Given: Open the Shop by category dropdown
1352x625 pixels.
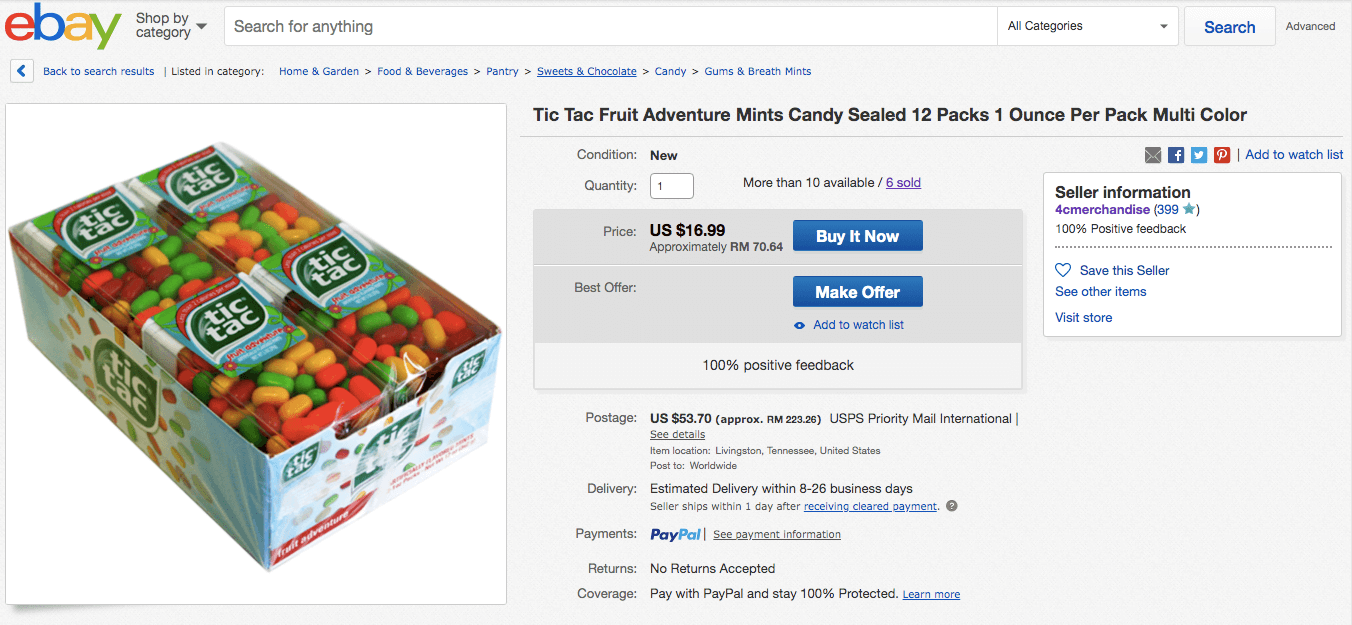Looking at the screenshot, I should click(171, 26).
